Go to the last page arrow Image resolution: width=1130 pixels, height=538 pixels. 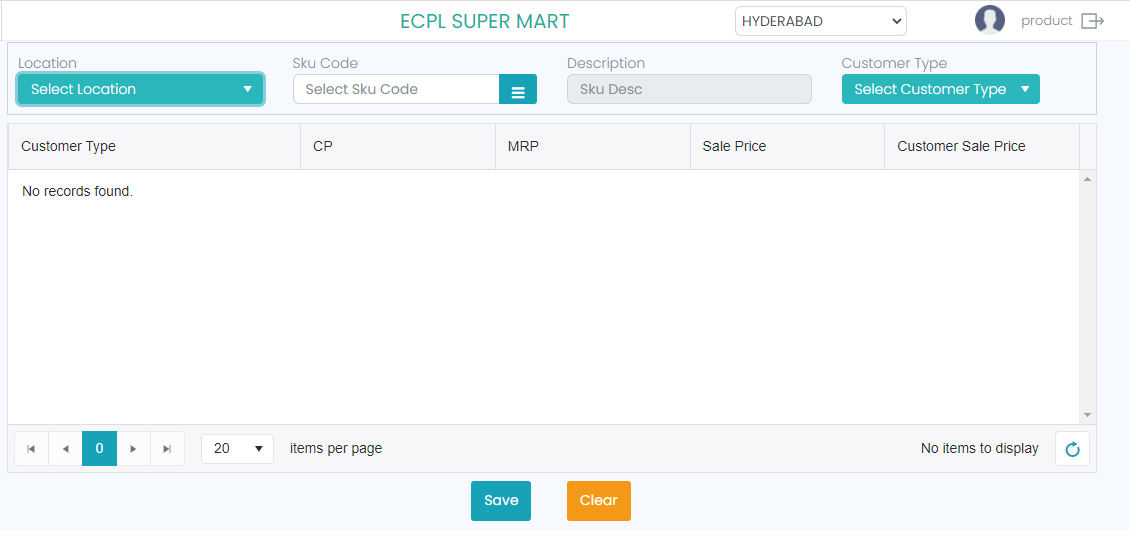point(167,449)
